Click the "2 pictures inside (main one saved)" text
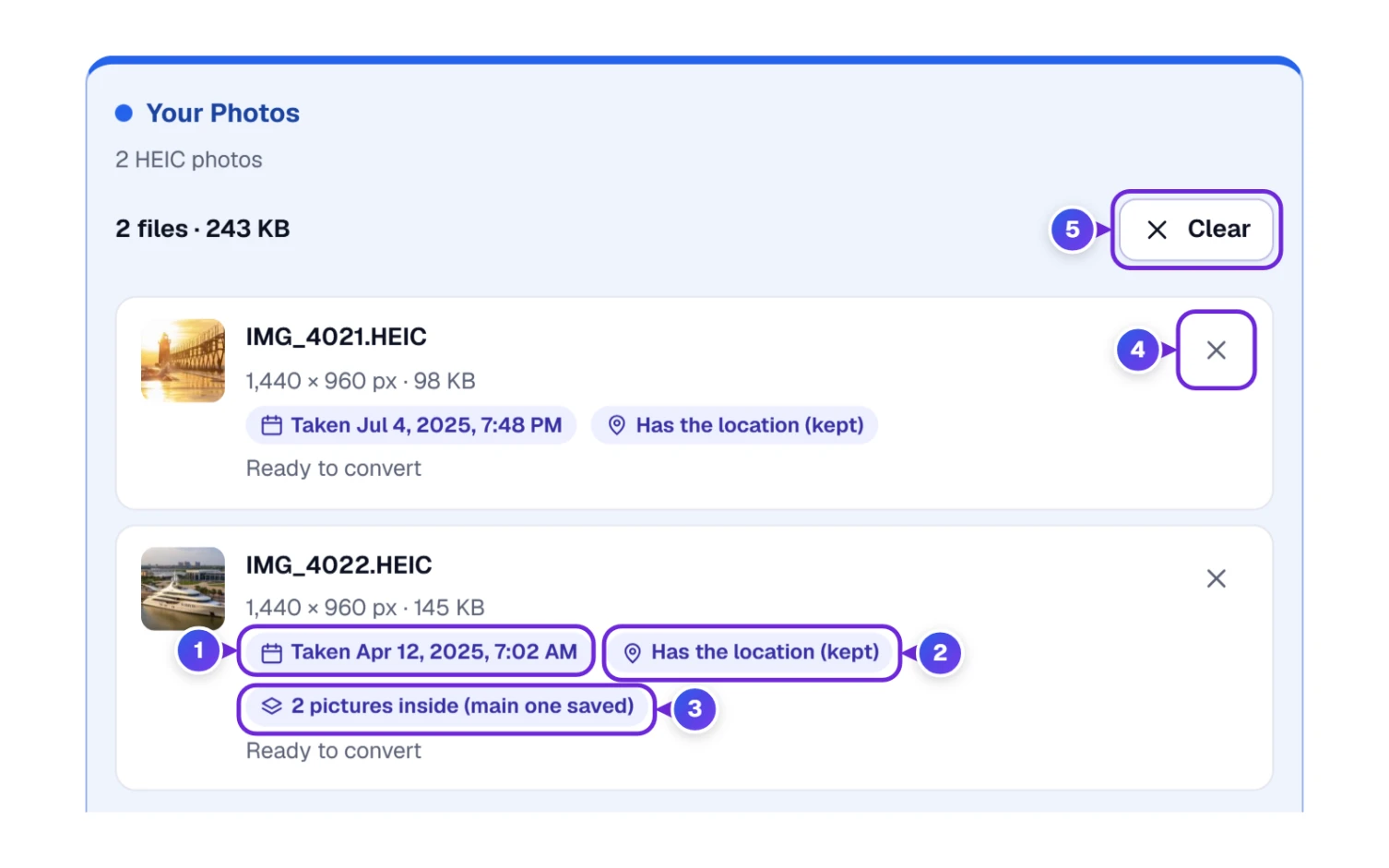Screen dimensions: 1389x868 click(463, 706)
